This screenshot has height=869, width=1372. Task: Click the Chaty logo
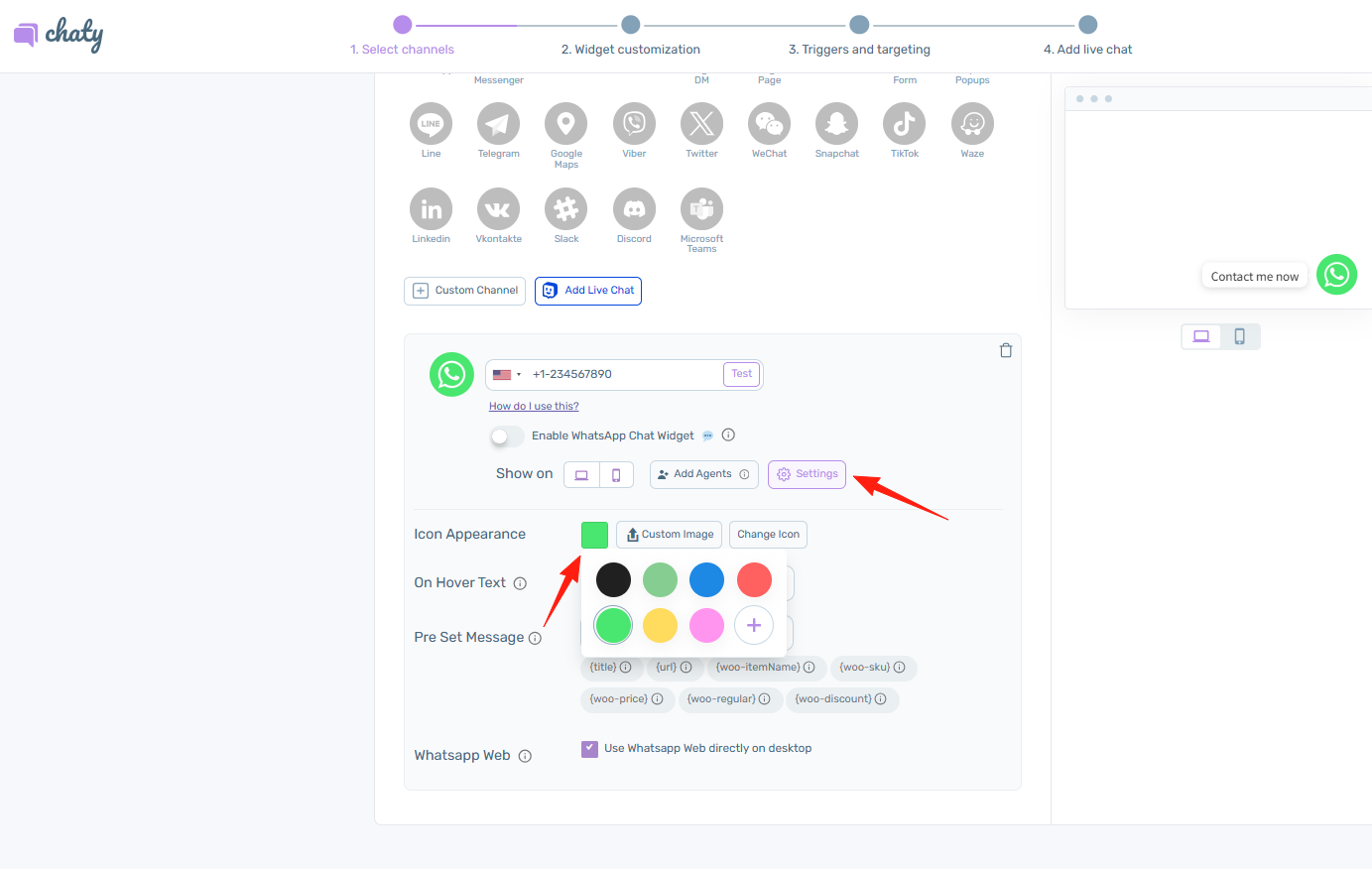(59, 35)
